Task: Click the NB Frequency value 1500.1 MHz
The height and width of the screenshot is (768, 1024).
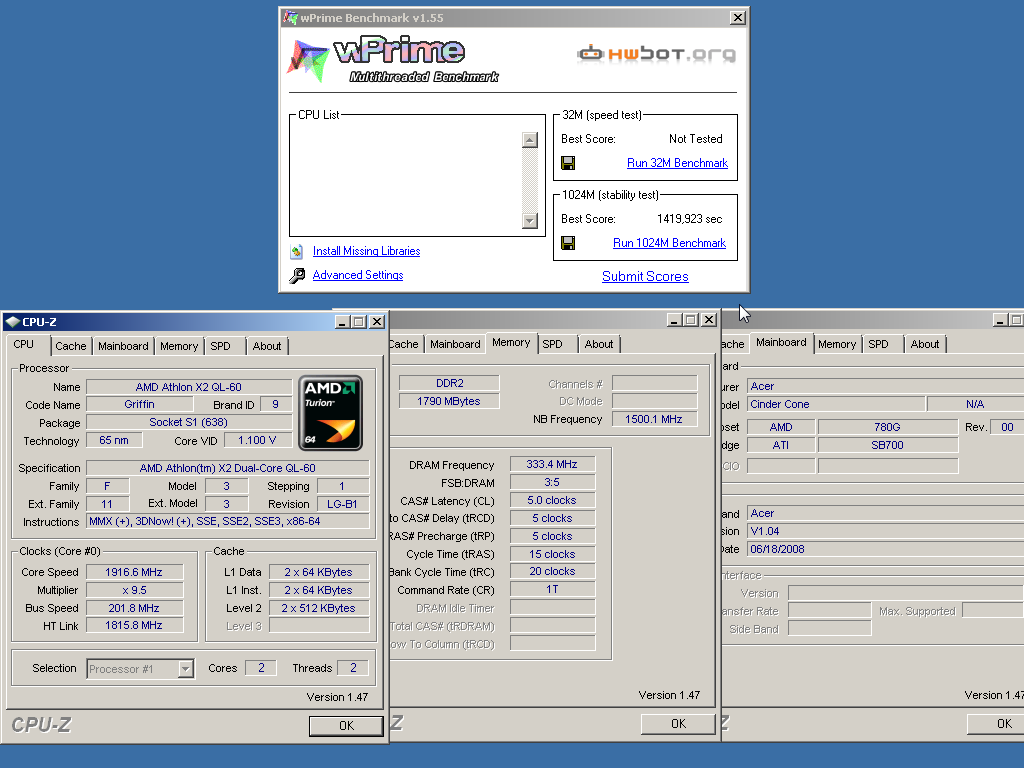Action: point(654,419)
